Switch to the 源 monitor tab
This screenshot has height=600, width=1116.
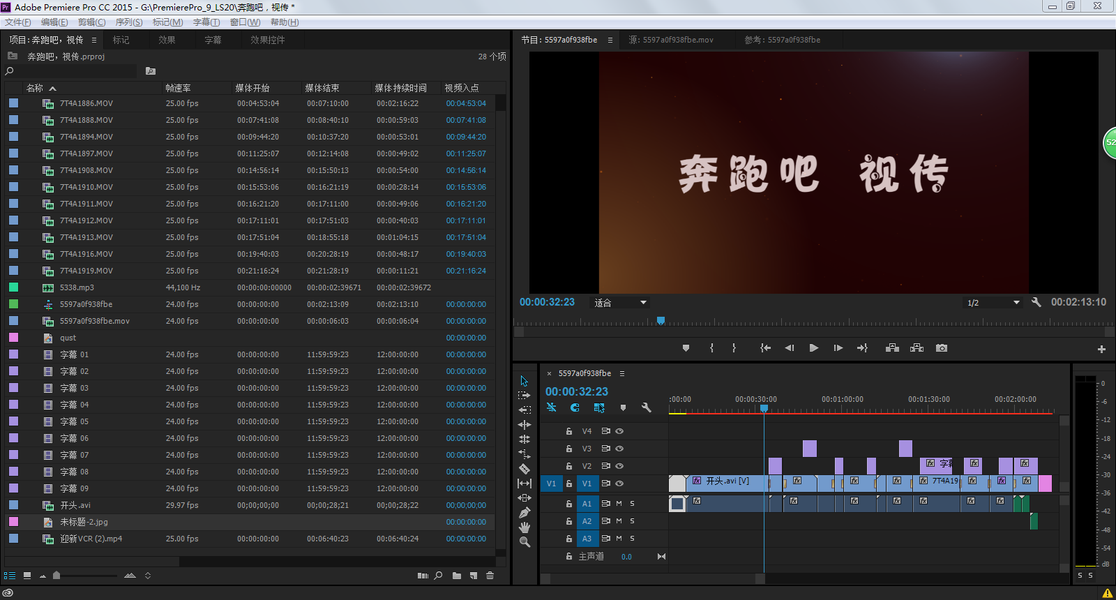click(x=670, y=40)
